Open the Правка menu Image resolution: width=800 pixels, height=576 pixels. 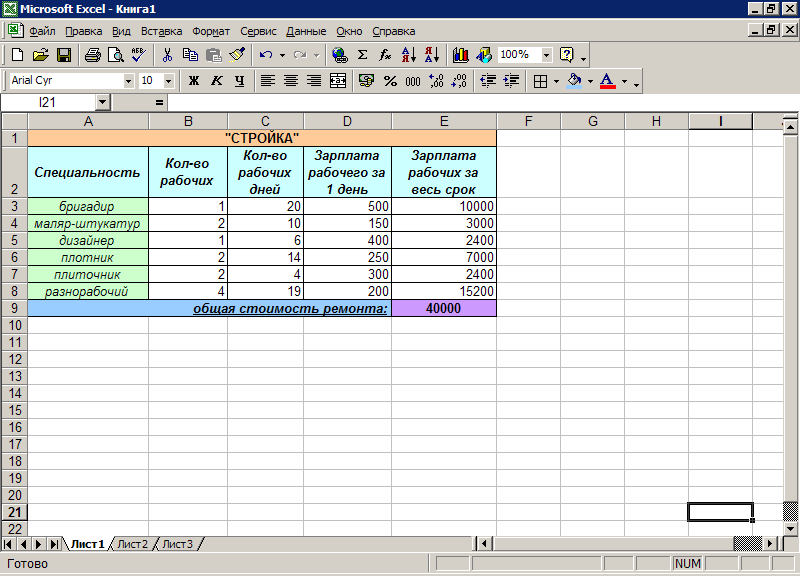click(84, 31)
